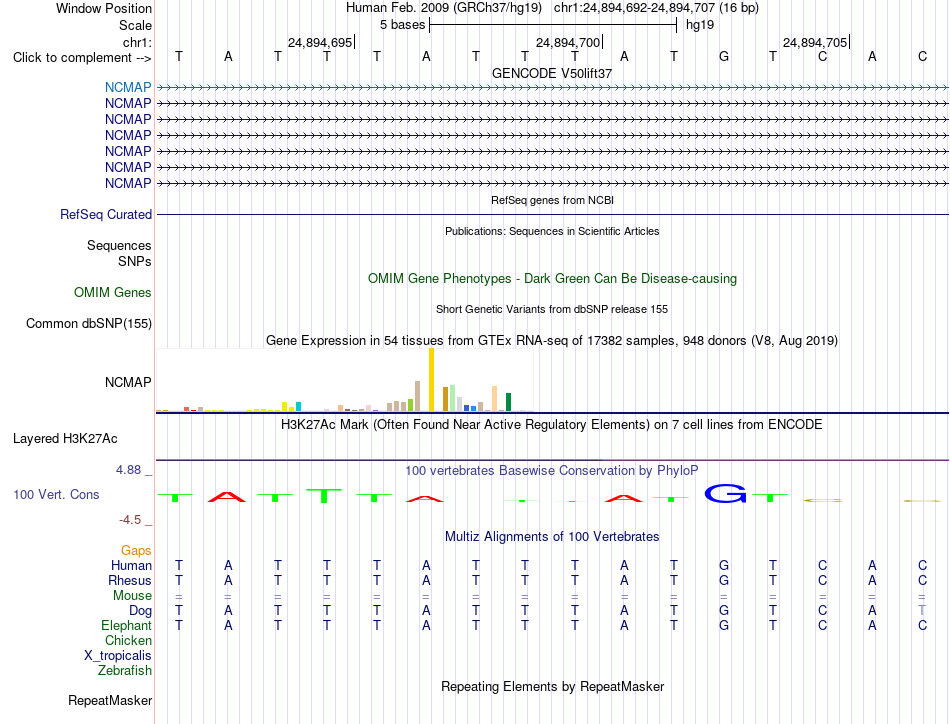The height and width of the screenshot is (724, 950).
Task: Click the G base in the ruler sequence row
Action: coord(723,56)
